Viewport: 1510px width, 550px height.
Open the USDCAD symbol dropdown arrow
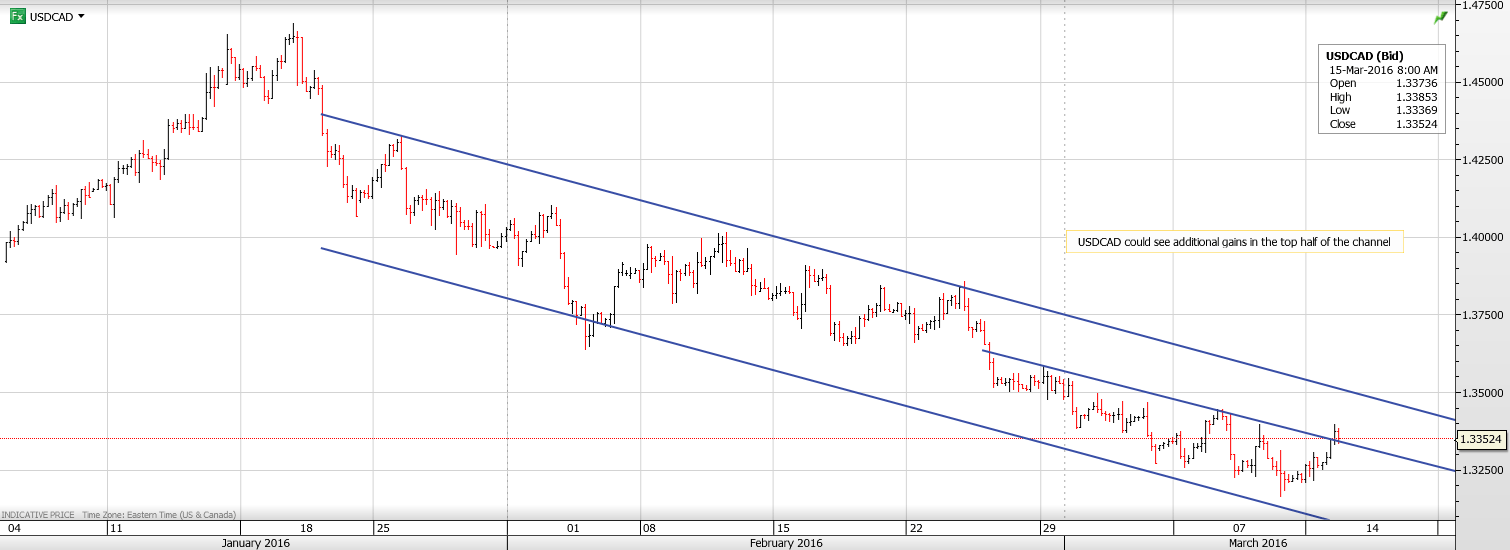pyautogui.click(x=81, y=16)
